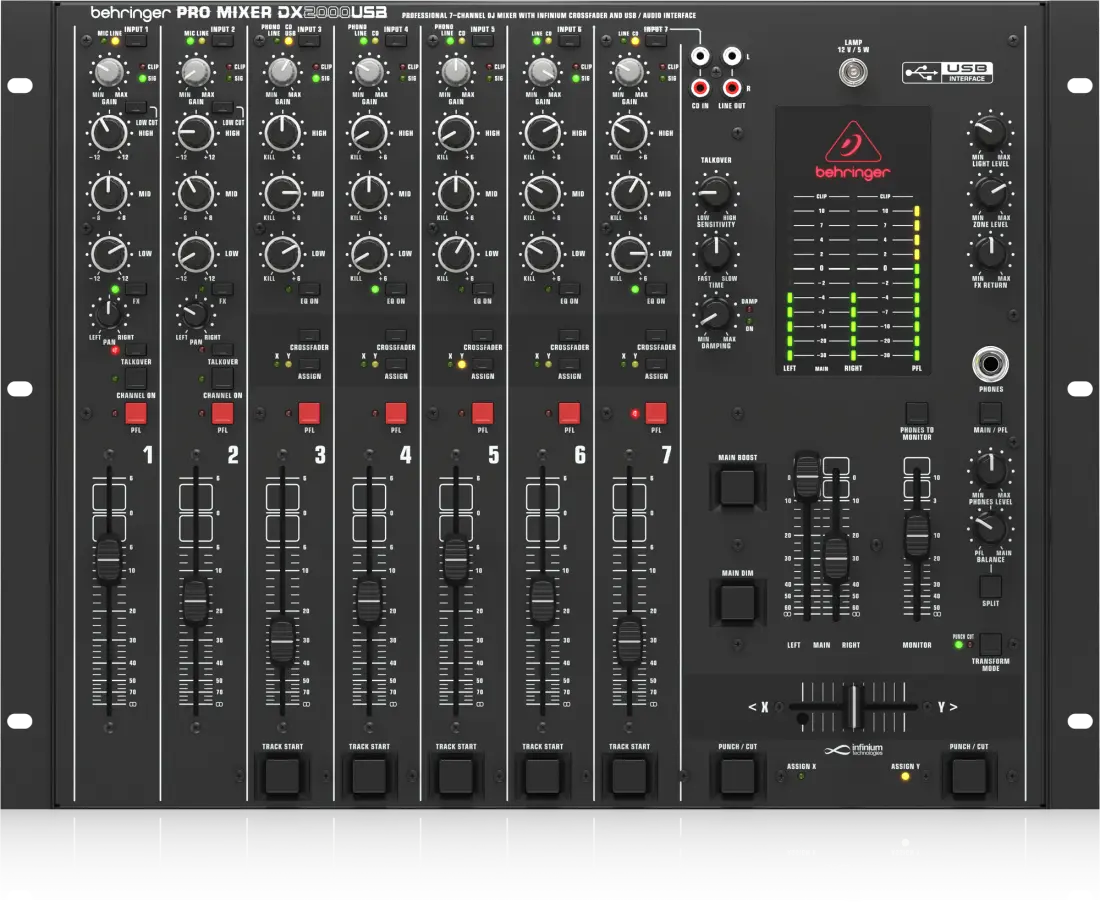This screenshot has height=906, width=1100.
Task: Click the FX Return knob
Action: click(990, 253)
